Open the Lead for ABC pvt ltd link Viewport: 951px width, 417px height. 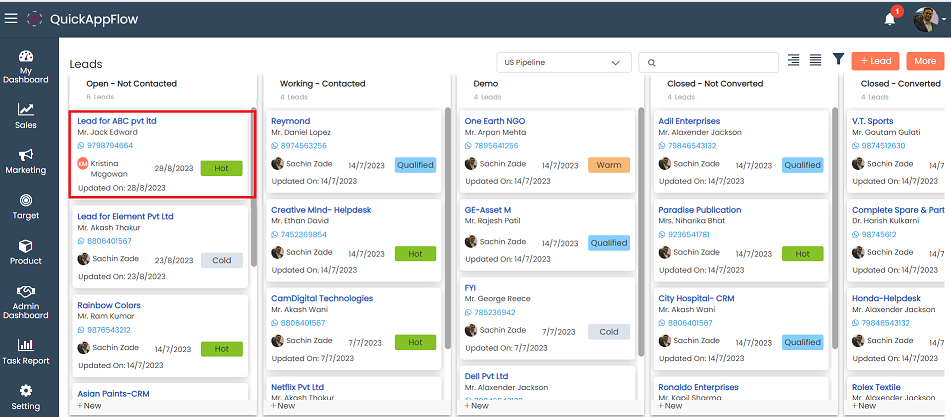(117, 121)
